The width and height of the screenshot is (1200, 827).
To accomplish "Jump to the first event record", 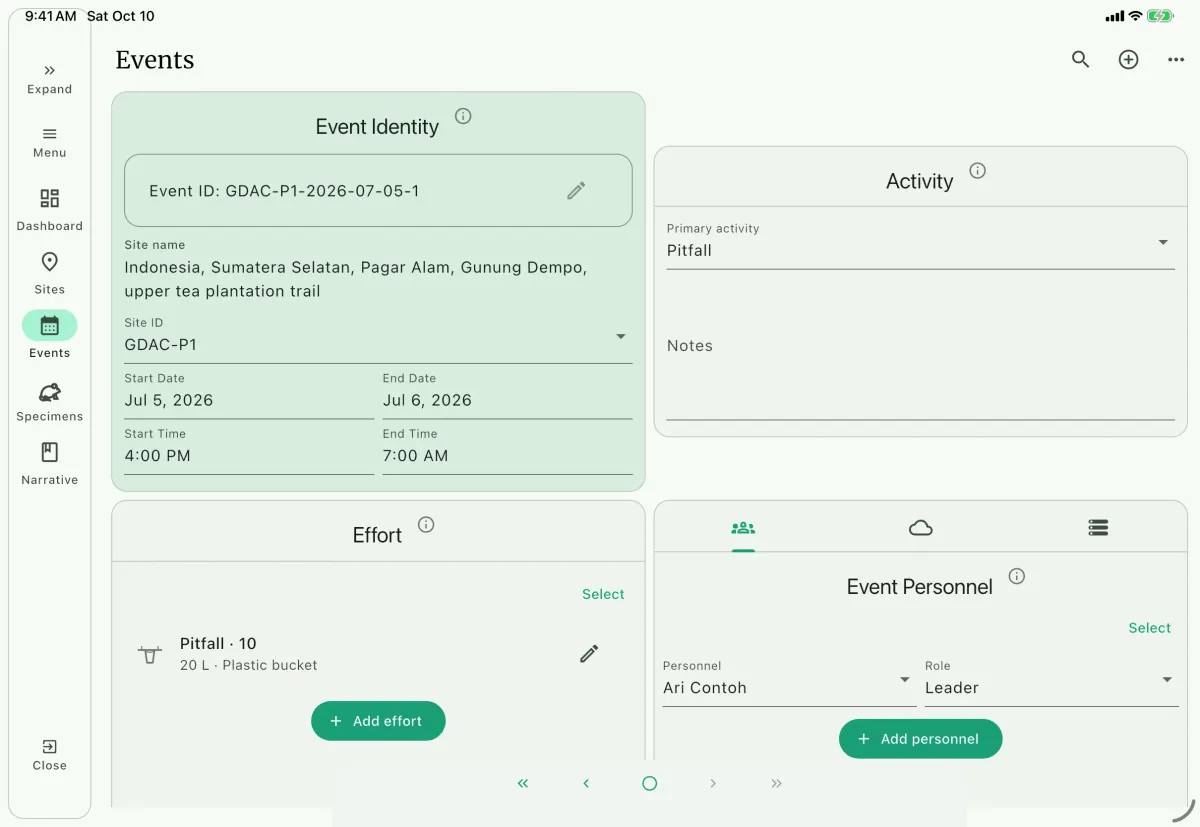I will pyautogui.click(x=523, y=784).
